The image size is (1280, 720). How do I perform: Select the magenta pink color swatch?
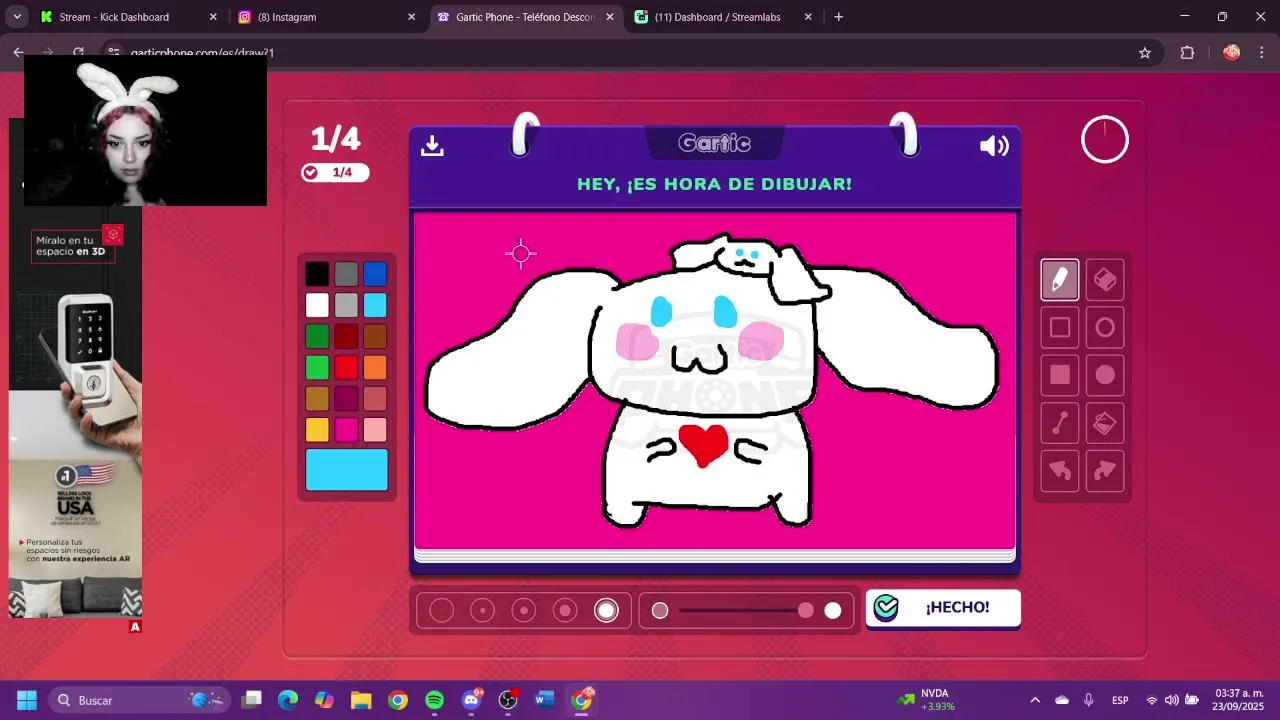tap(346, 429)
